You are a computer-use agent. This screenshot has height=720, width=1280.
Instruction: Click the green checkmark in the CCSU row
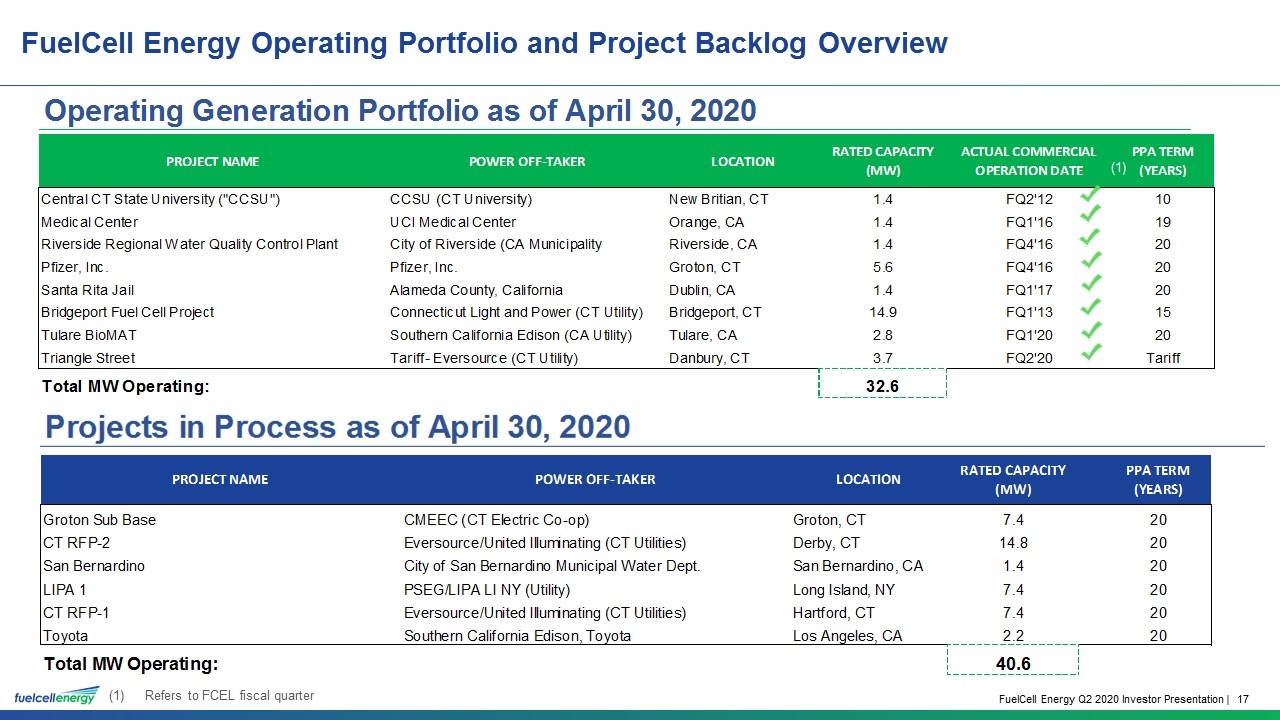coord(1093,193)
